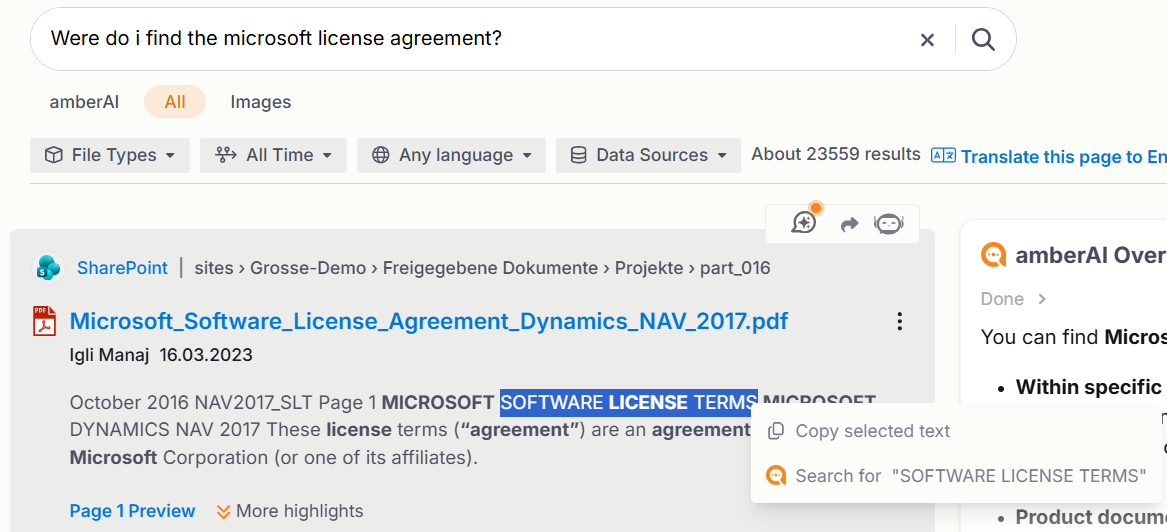Switch to the amberAI tab
Screen dimensions: 1167x532
point(84,102)
